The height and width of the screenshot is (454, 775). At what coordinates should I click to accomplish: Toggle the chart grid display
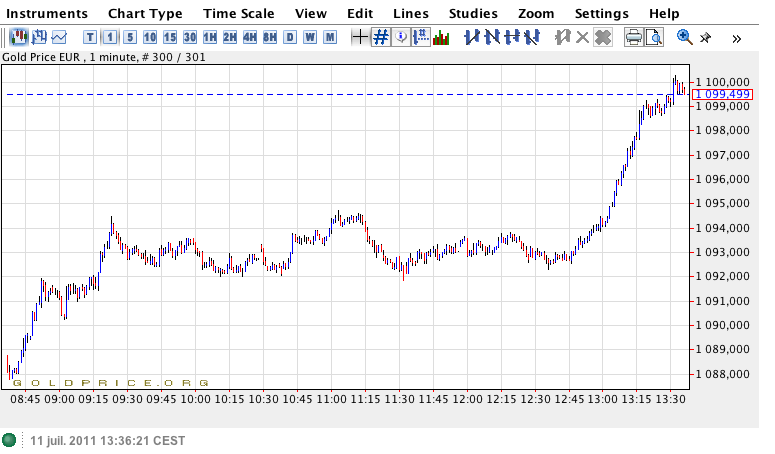click(381, 38)
